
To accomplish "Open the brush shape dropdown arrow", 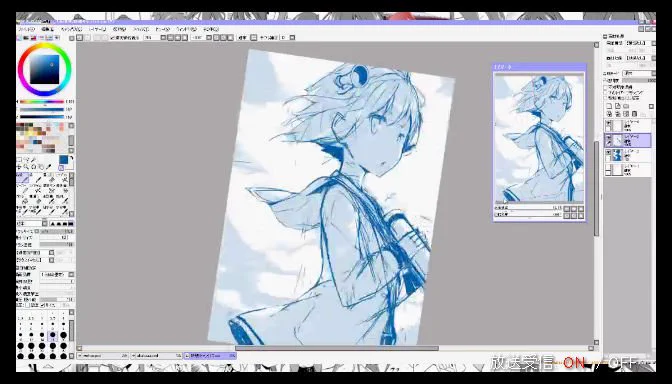I will 52,252.
